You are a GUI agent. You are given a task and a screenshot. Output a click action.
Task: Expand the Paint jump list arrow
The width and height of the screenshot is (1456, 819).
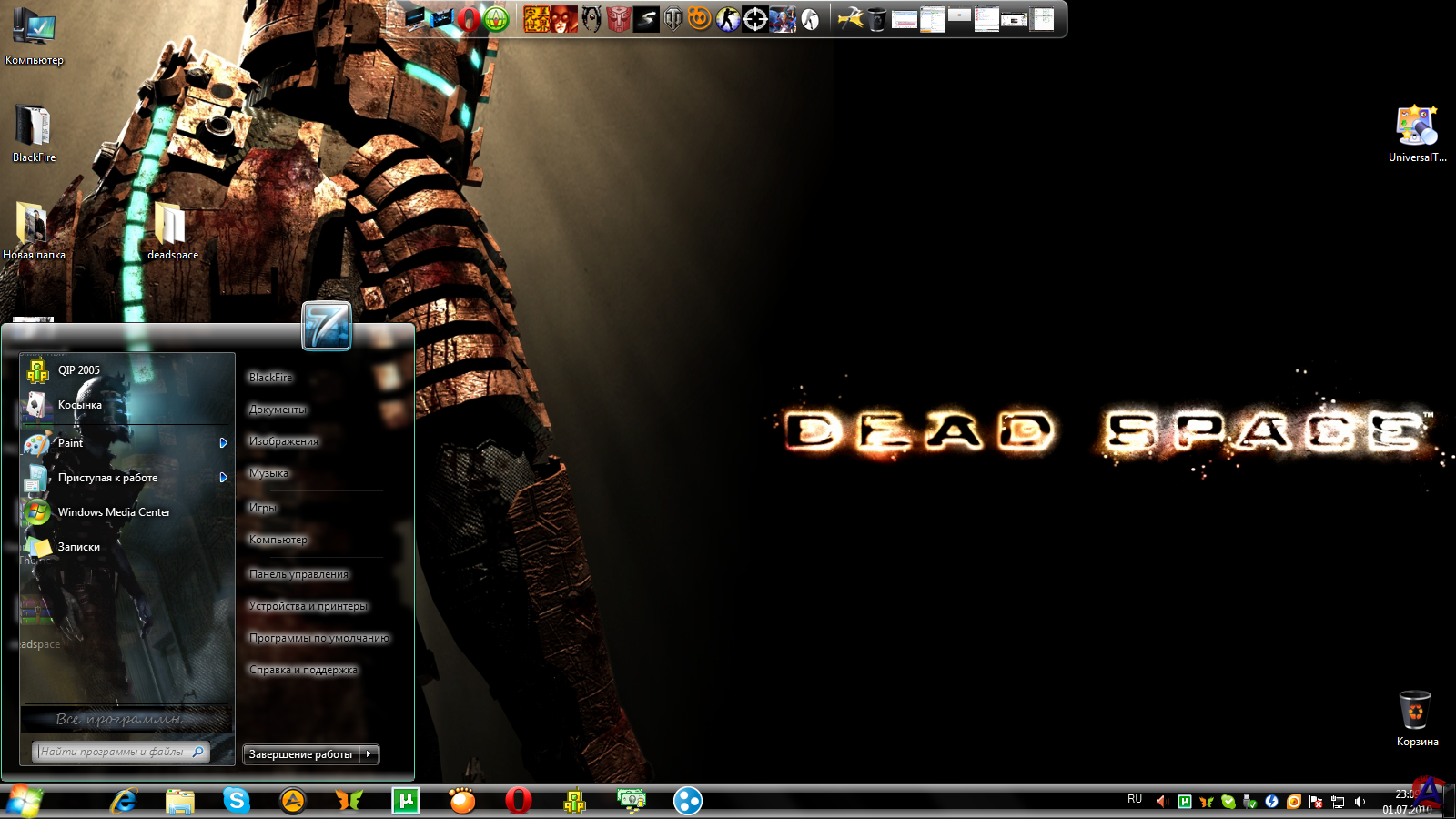[223, 443]
